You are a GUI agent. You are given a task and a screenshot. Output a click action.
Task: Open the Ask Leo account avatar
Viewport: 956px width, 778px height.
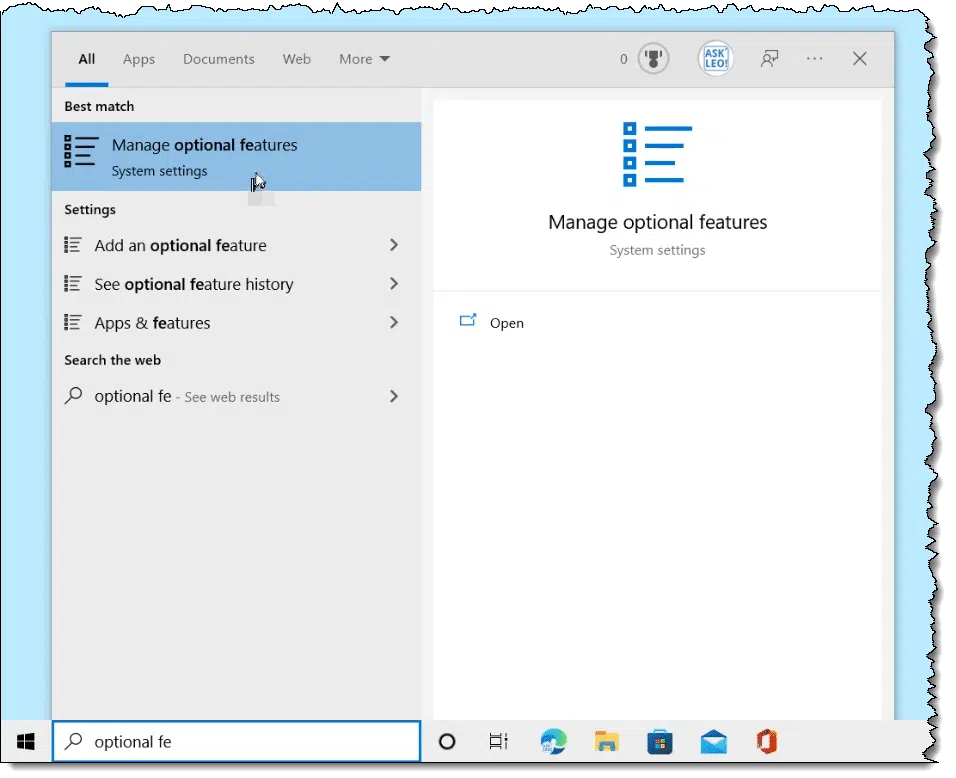[x=715, y=59]
